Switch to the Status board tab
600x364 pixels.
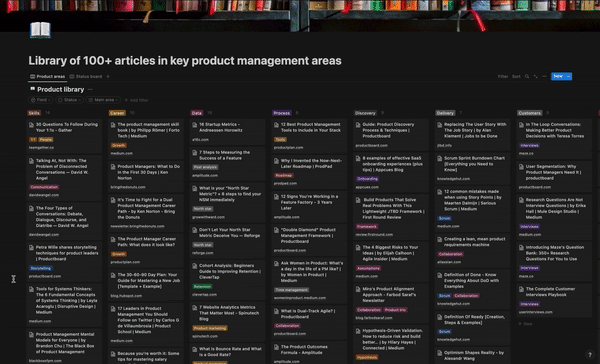[x=86, y=77]
